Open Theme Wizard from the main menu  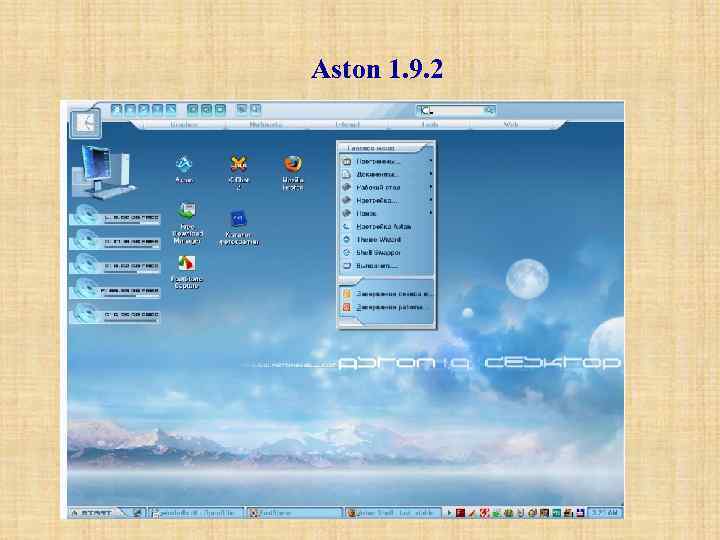(387, 239)
